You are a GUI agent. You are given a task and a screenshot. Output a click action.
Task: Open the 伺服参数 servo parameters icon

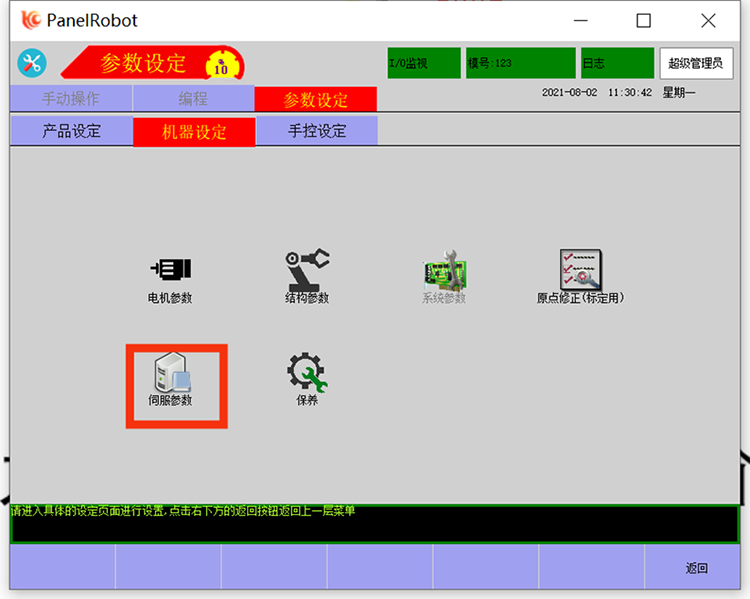pyautogui.click(x=170, y=377)
